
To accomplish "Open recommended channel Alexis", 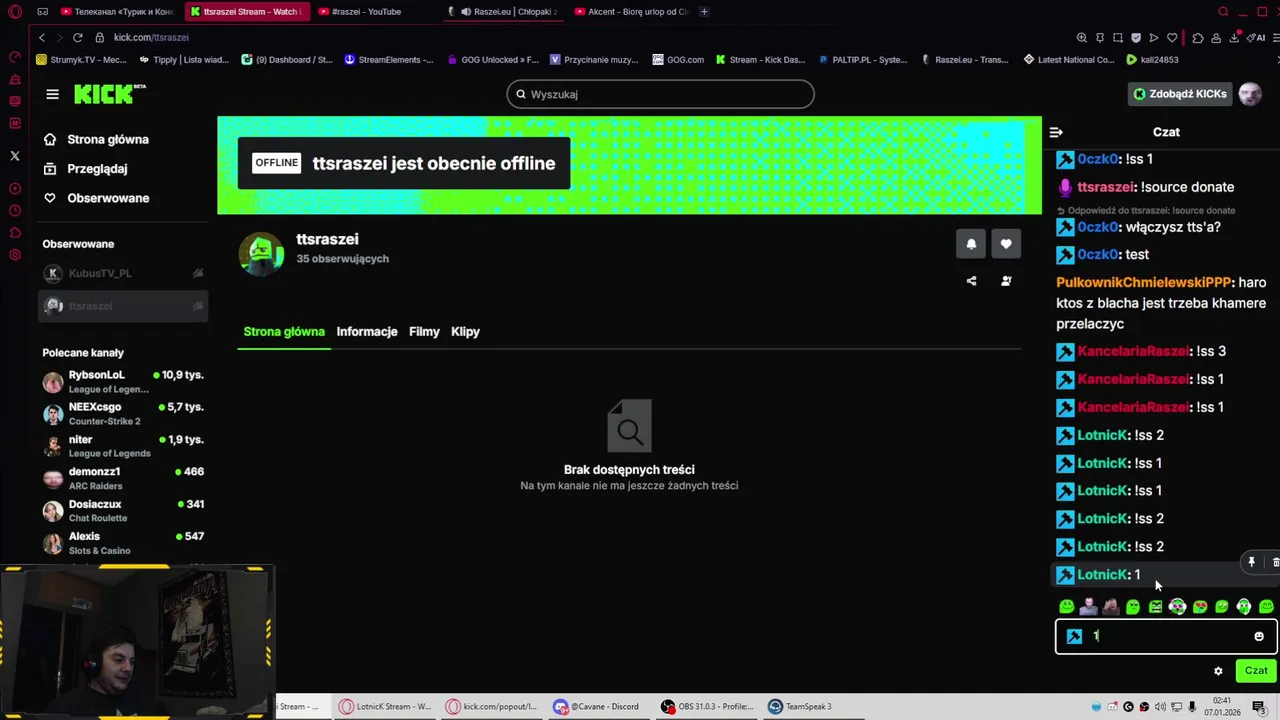I will 123,543.
